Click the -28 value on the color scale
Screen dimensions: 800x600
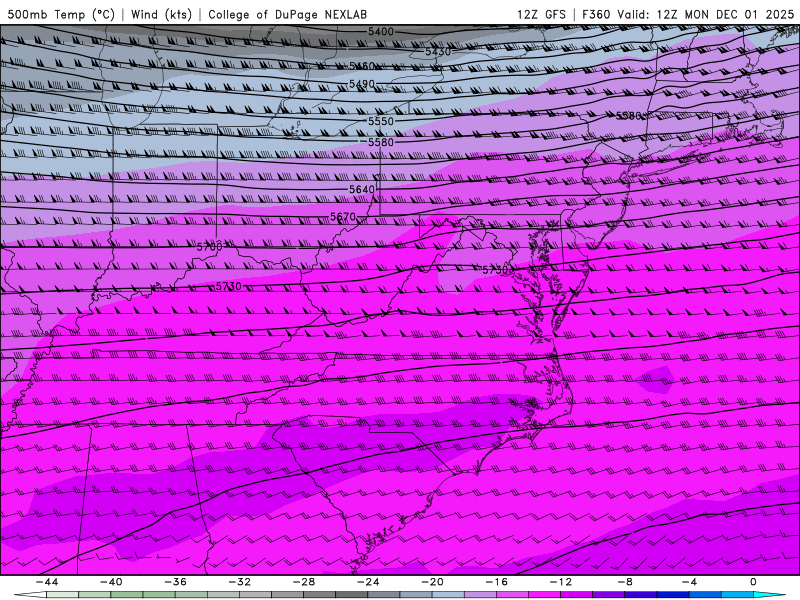pyautogui.click(x=304, y=582)
